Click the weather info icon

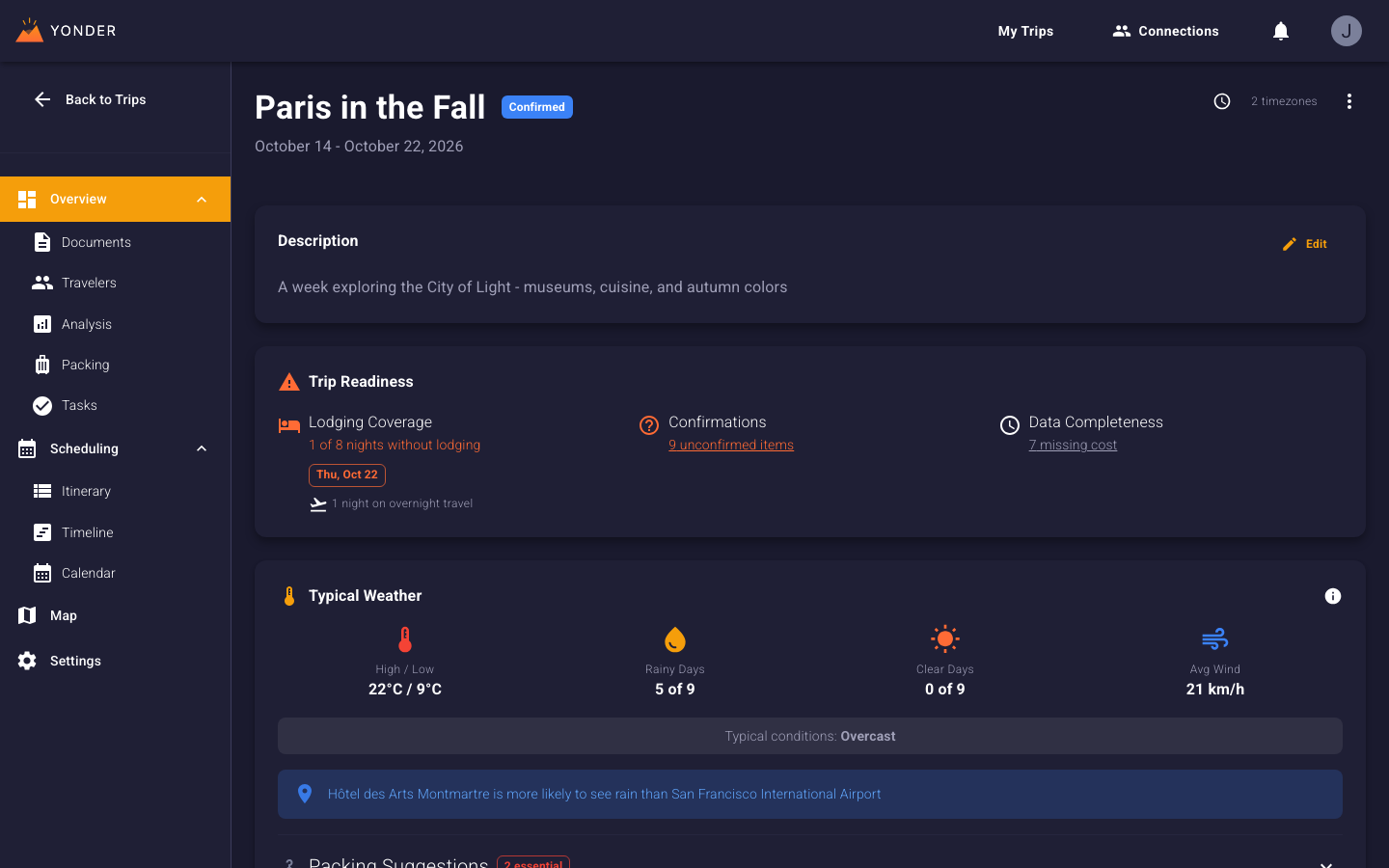1333,596
